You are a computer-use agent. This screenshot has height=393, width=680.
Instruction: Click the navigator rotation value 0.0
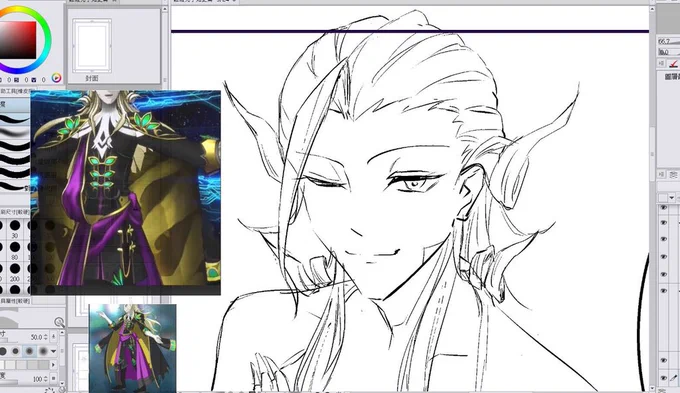click(664, 52)
